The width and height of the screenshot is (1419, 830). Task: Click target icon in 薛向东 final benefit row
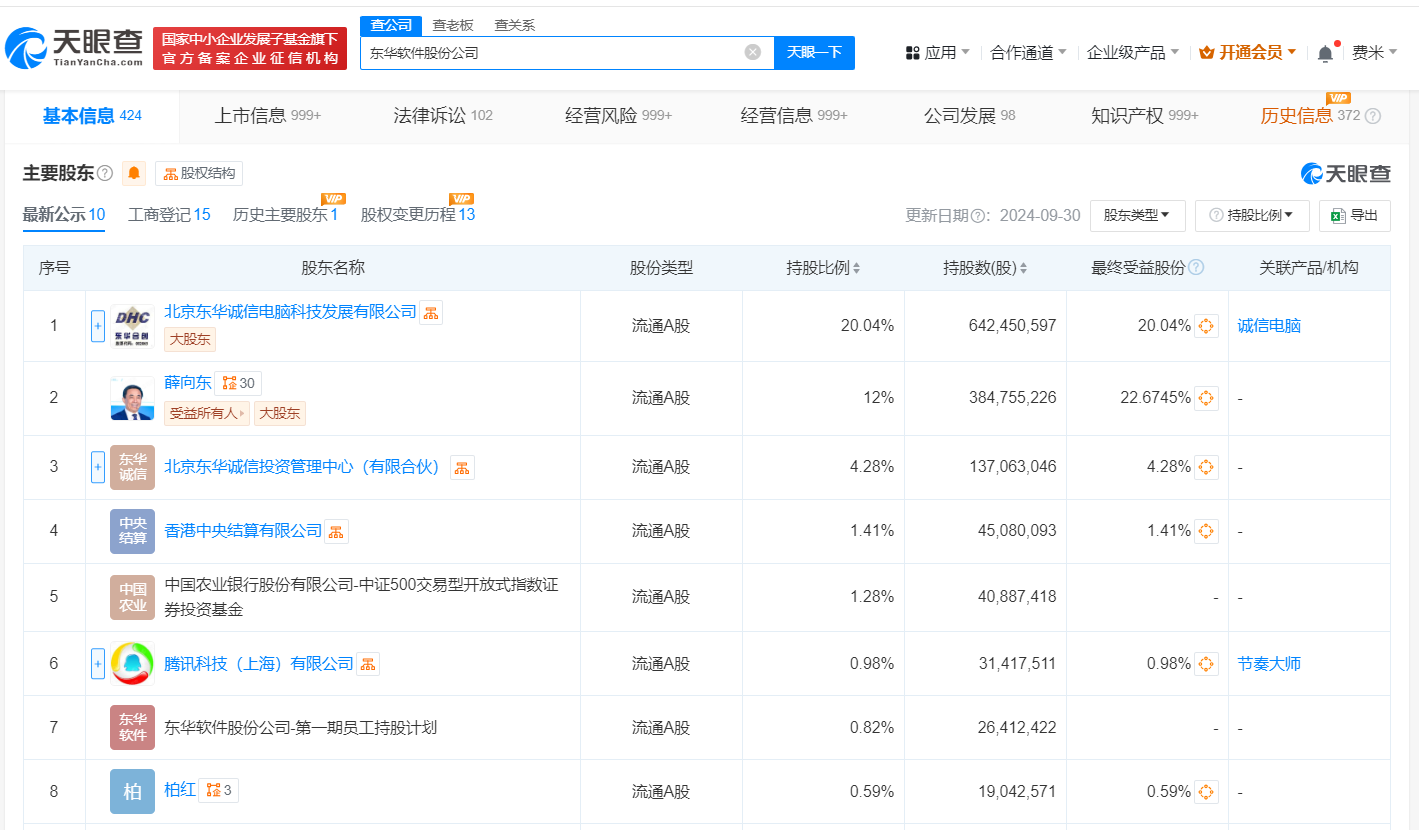[x=1206, y=398]
